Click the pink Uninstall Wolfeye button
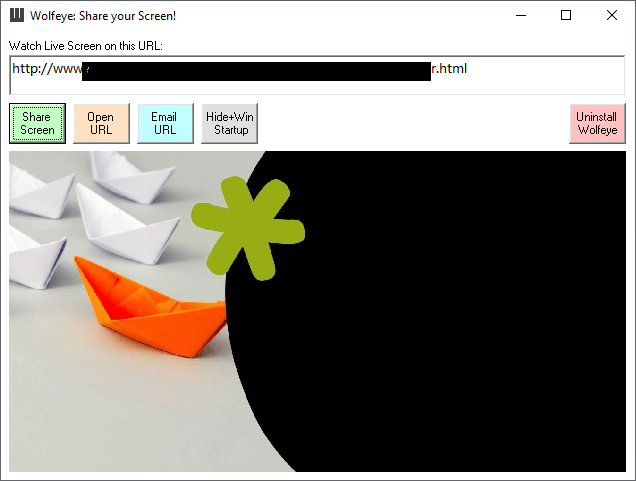This screenshot has height=481, width=636. 597,123
